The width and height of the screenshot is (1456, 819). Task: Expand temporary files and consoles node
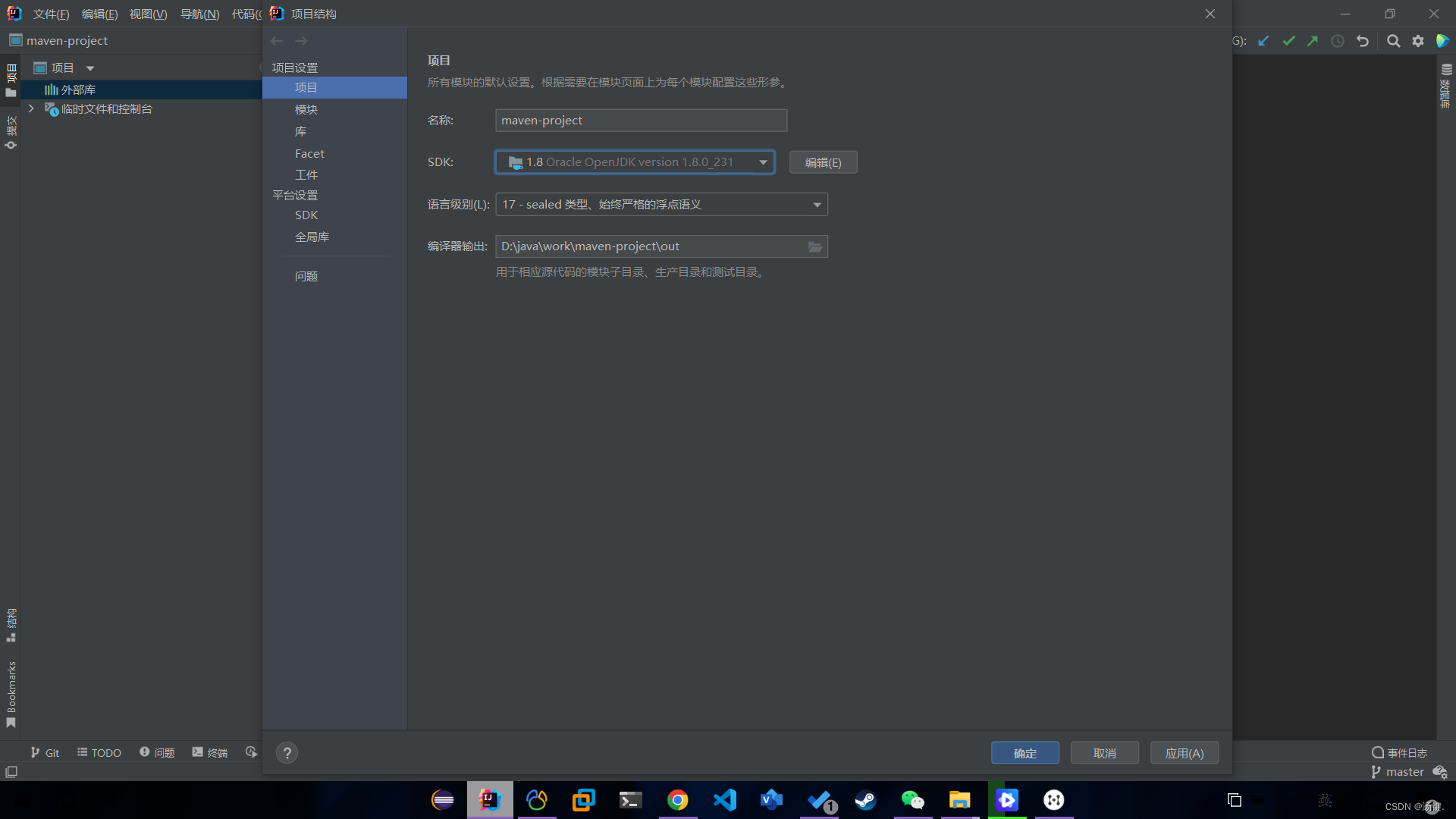tap(31, 109)
